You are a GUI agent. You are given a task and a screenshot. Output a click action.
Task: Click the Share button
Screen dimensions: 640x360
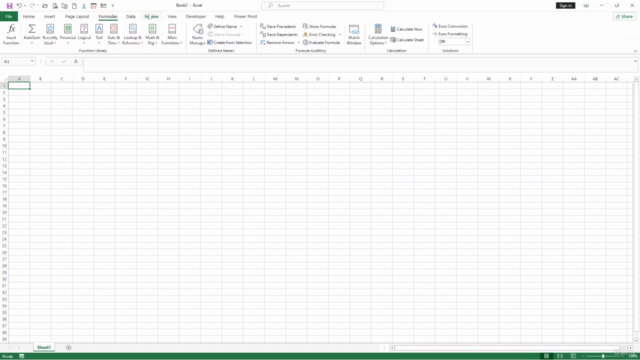click(624, 16)
